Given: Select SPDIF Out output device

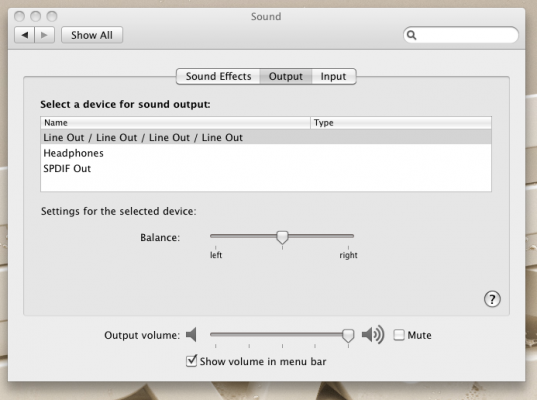Looking at the screenshot, I should [x=266, y=168].
